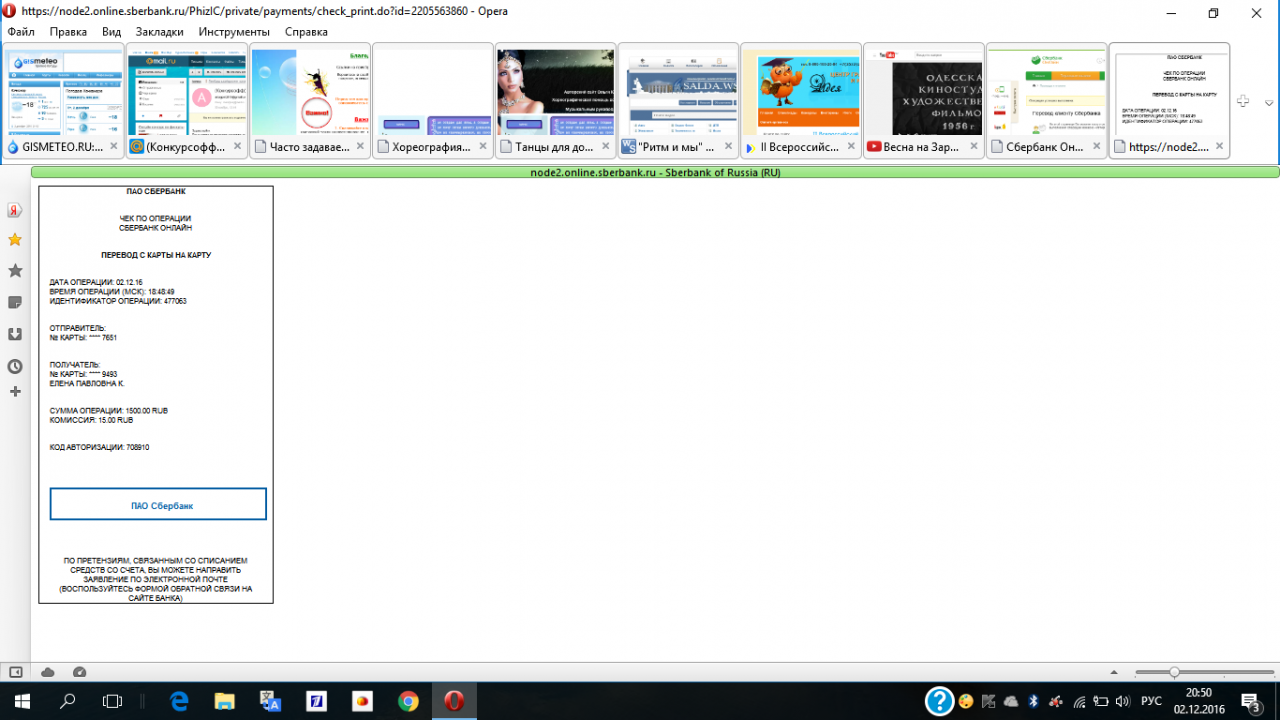Open the Yandex panel in Opera sidebar
The width and height of the screenshot is (1280, 720).
pyautogui.click(x=15, y=210)
